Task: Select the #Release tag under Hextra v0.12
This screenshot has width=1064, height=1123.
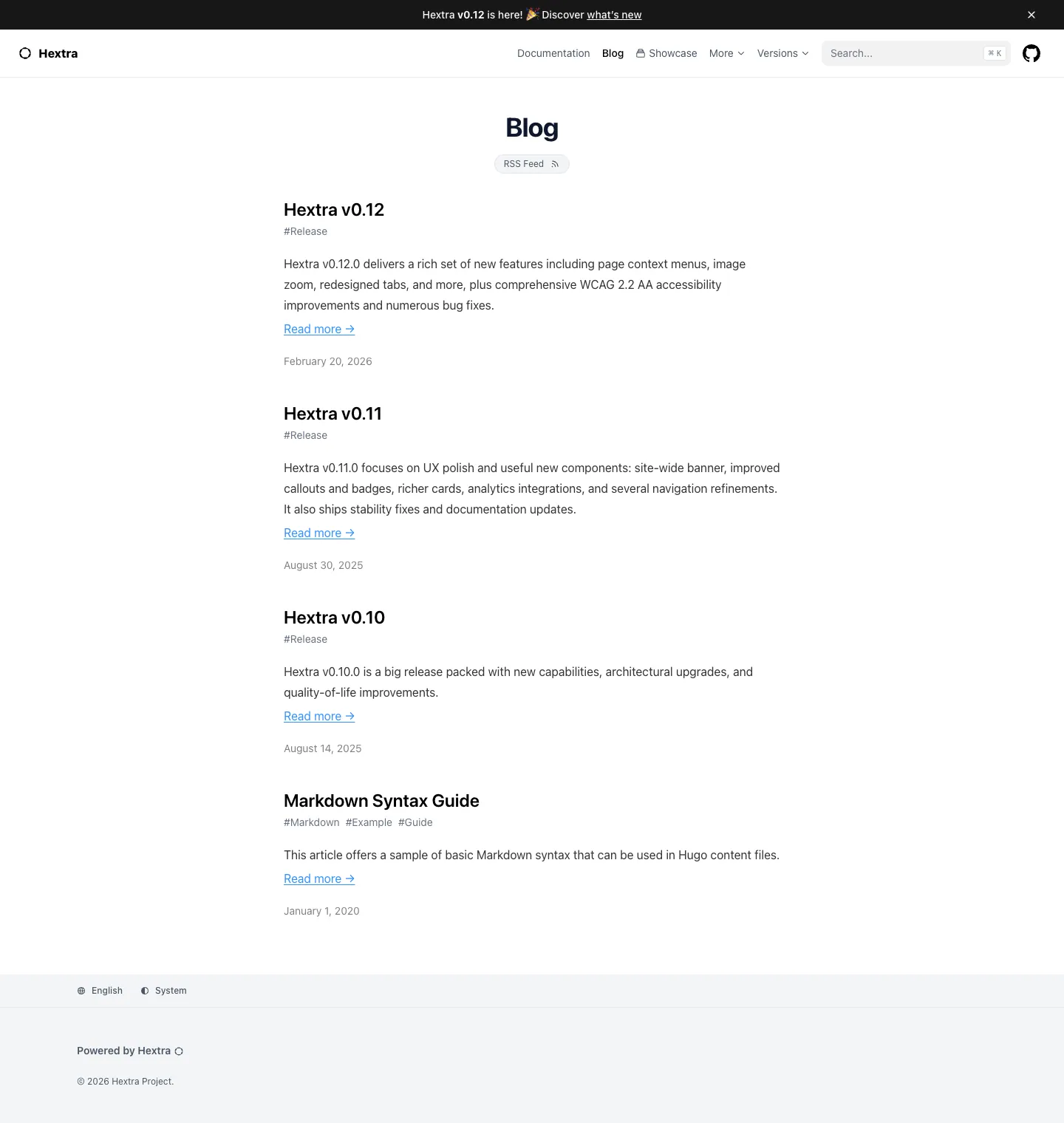Action: point(305,231)
